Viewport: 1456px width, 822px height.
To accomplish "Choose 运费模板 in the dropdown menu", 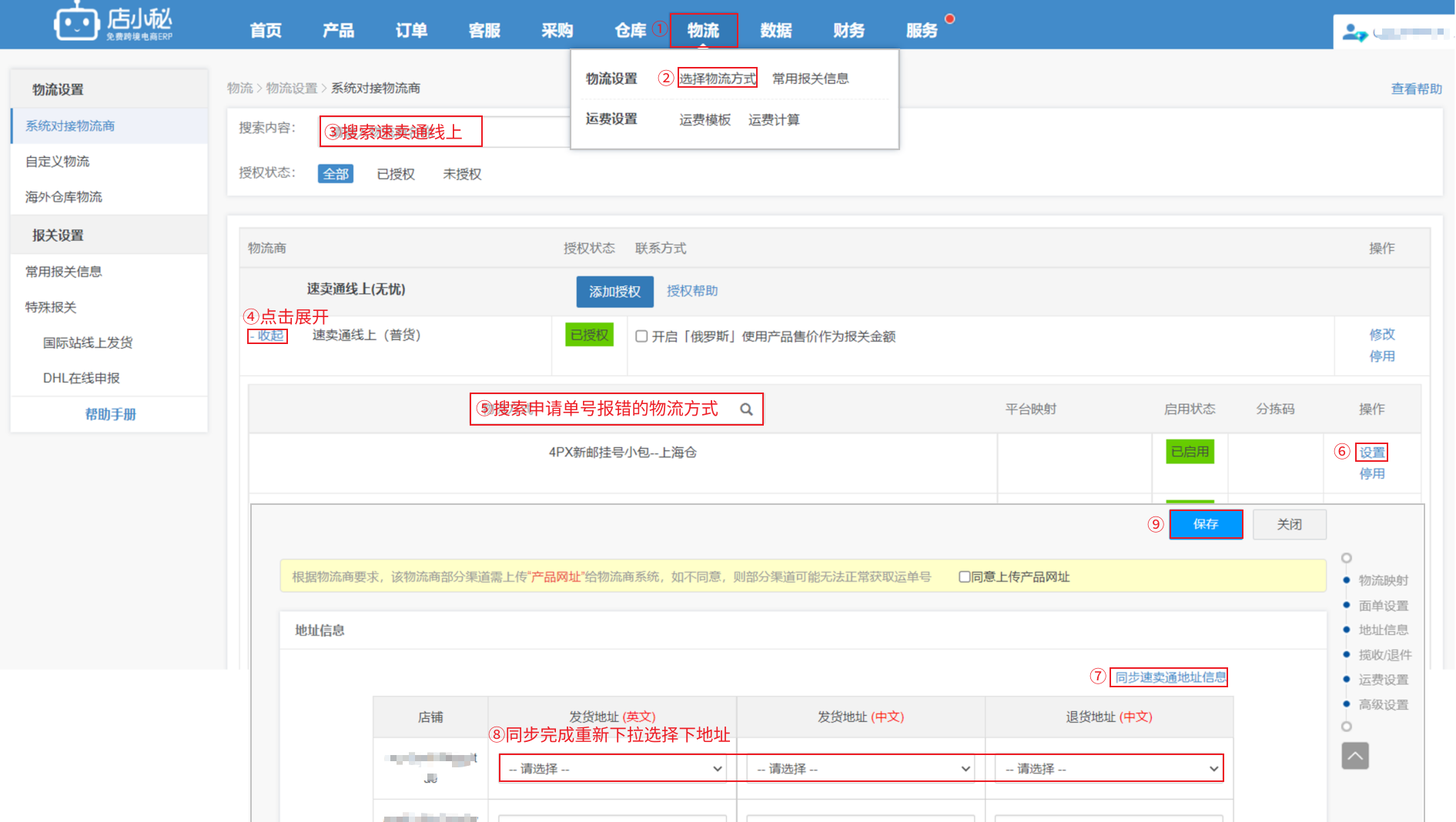I will pyautogui.click(x=705, y=119).
